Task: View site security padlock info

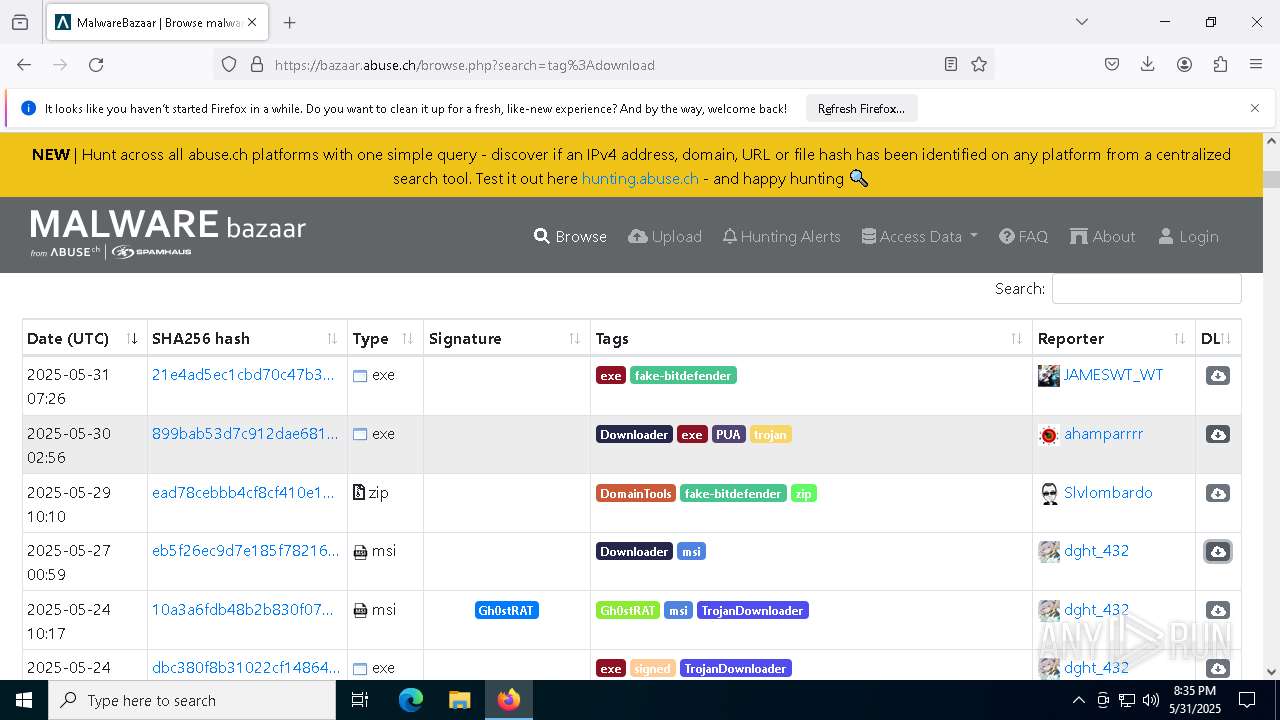Action: 257,65
